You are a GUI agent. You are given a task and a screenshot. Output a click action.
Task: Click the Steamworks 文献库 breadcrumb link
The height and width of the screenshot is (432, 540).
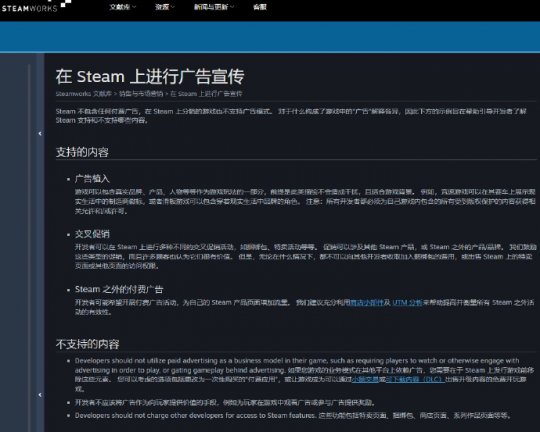[84, 94]
